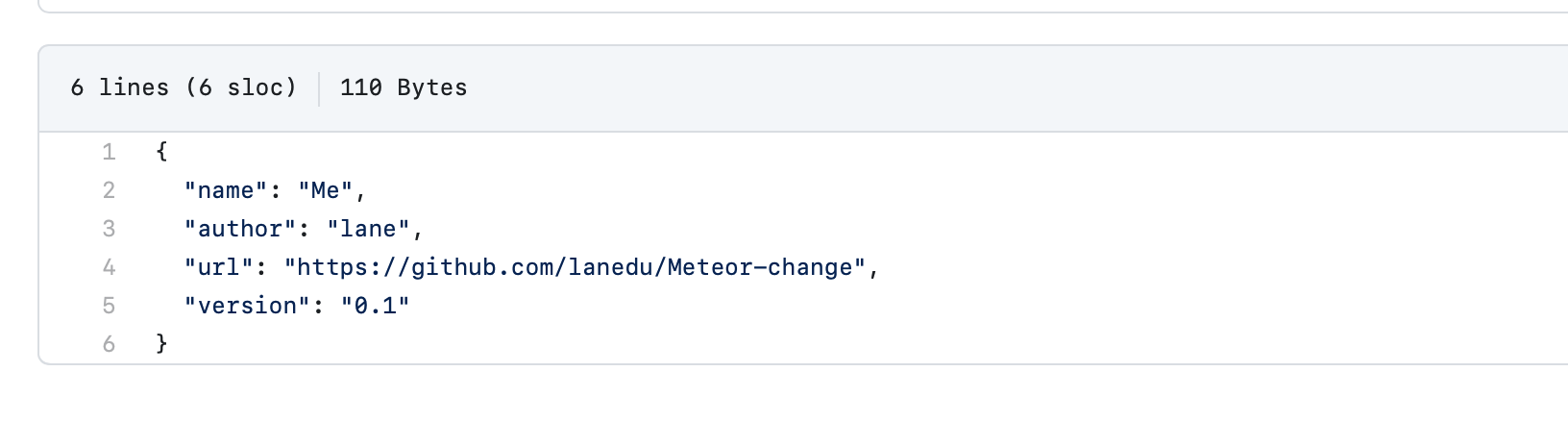This screenshot has width=1568, height=421.
Task: Highlight line number 4
Action: point(109,267)
